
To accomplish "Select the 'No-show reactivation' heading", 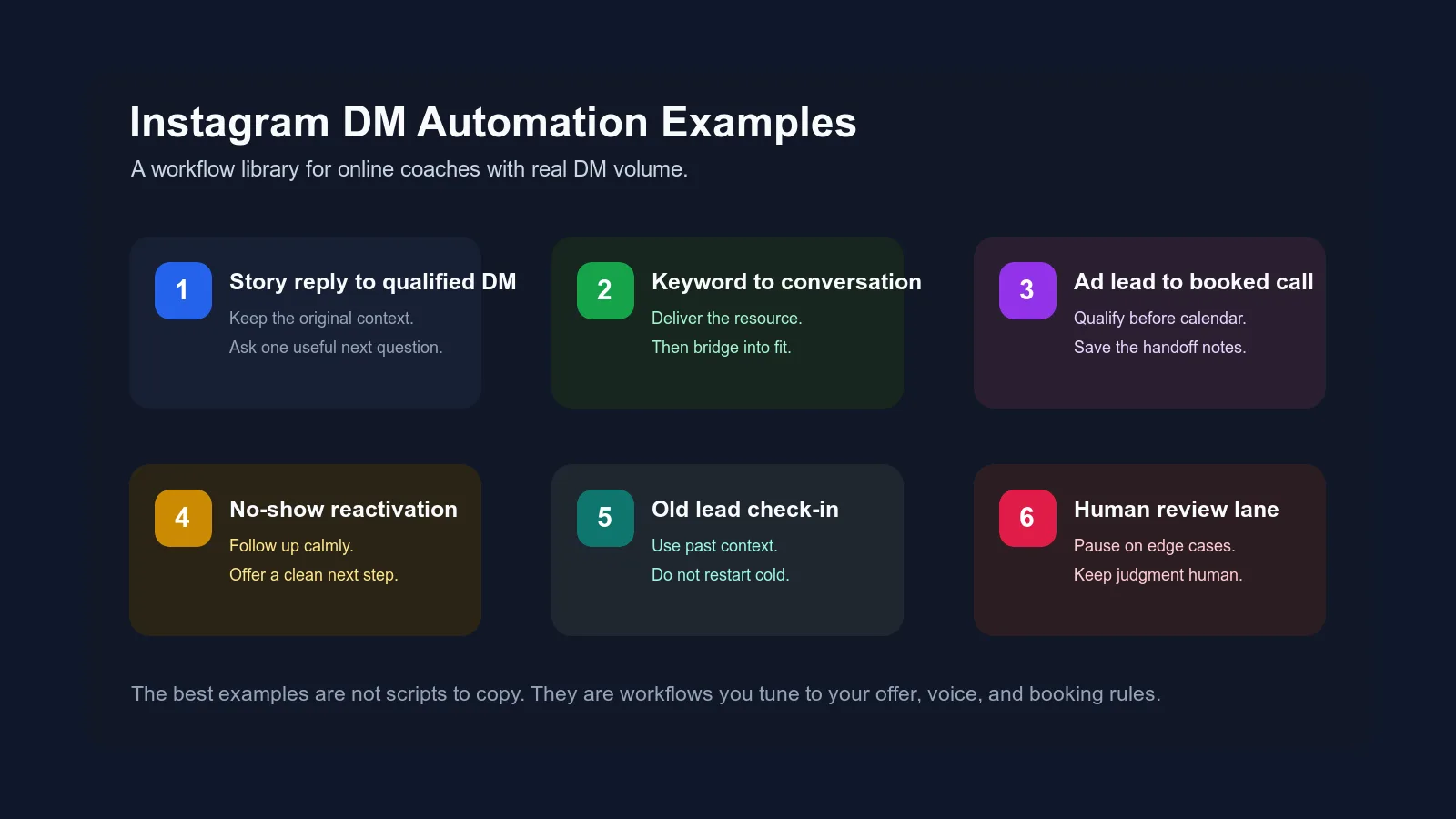I will 343,510.
